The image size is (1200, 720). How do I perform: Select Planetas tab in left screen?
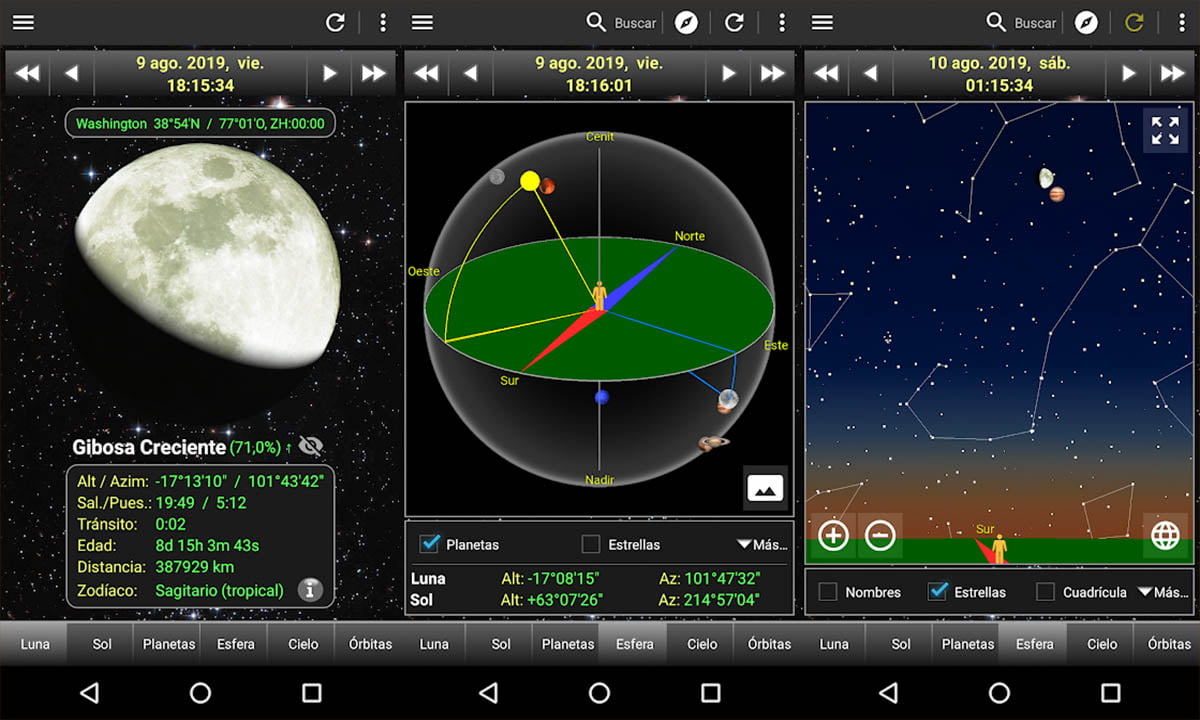[x=169, y=644]
